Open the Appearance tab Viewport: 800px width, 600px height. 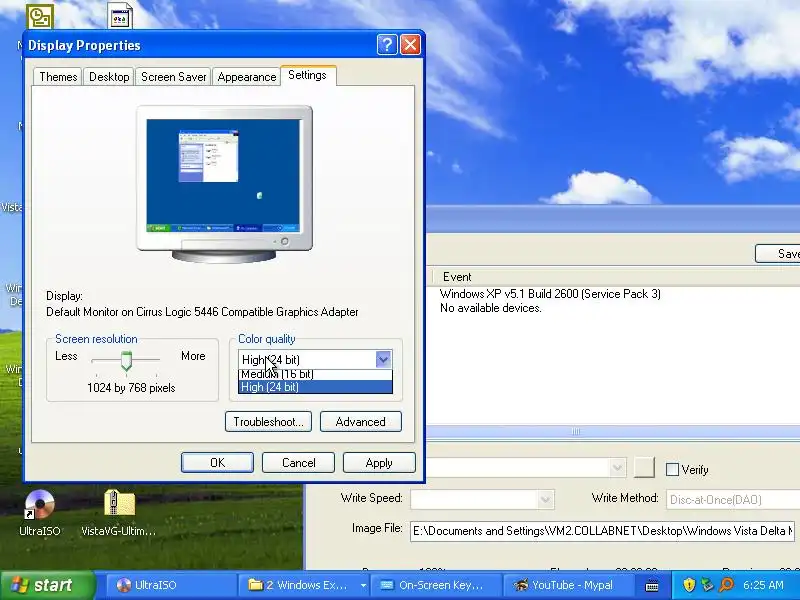246,77
